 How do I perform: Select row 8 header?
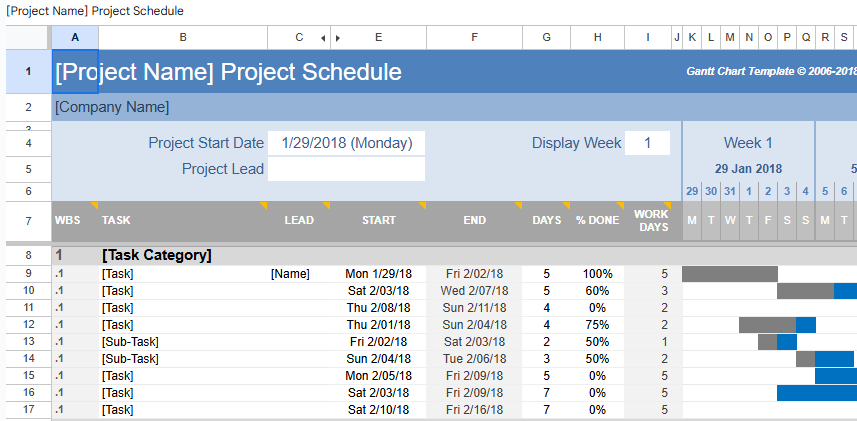[x=28, y=255]
